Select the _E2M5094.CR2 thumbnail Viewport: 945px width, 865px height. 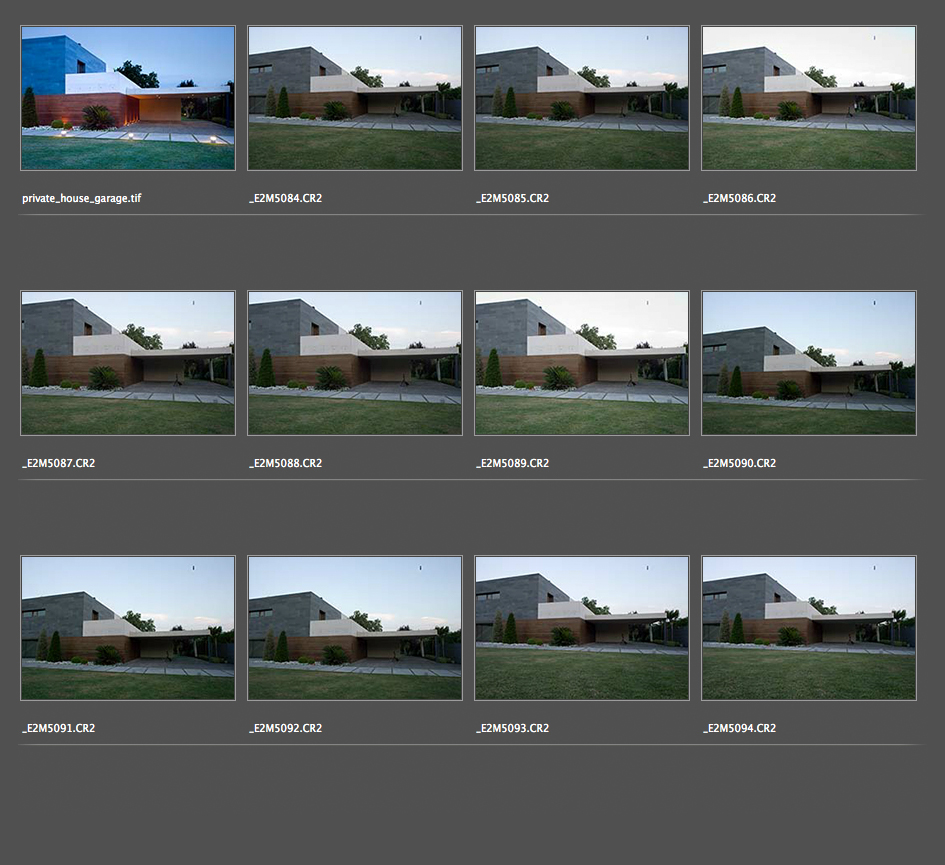(x=809, y=628)
